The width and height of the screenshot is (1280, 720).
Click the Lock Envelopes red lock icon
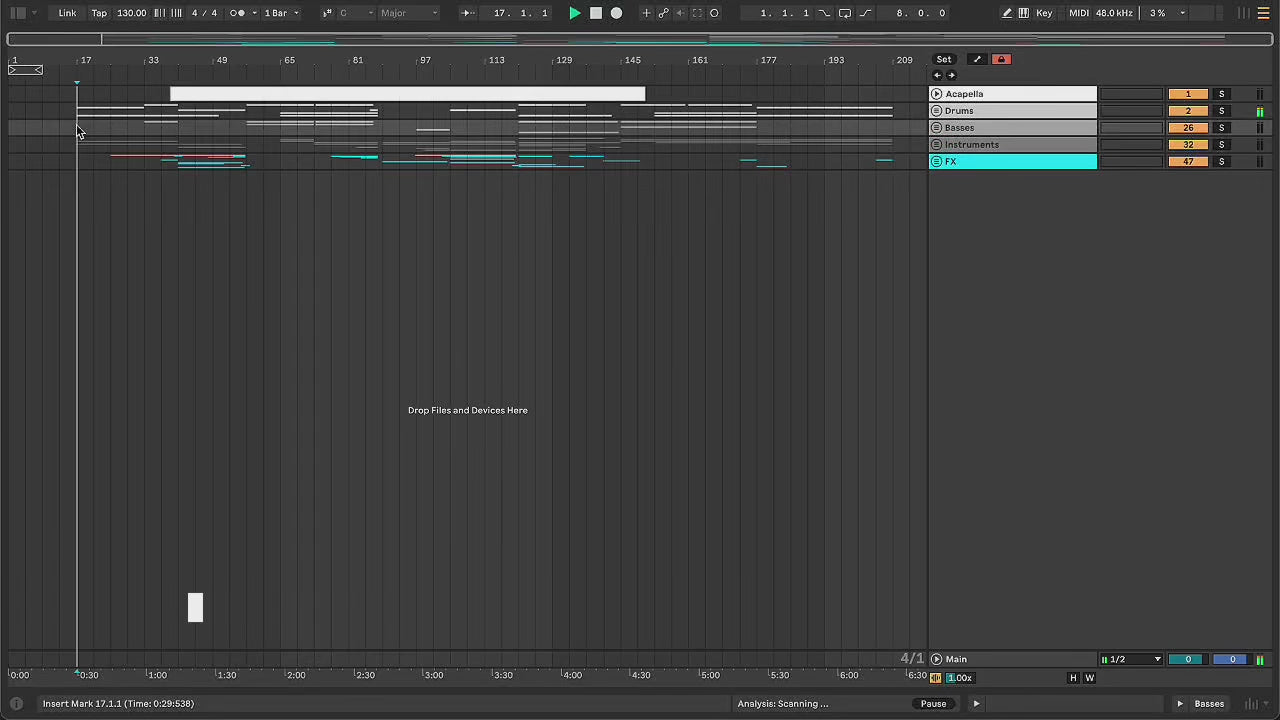1001,60
